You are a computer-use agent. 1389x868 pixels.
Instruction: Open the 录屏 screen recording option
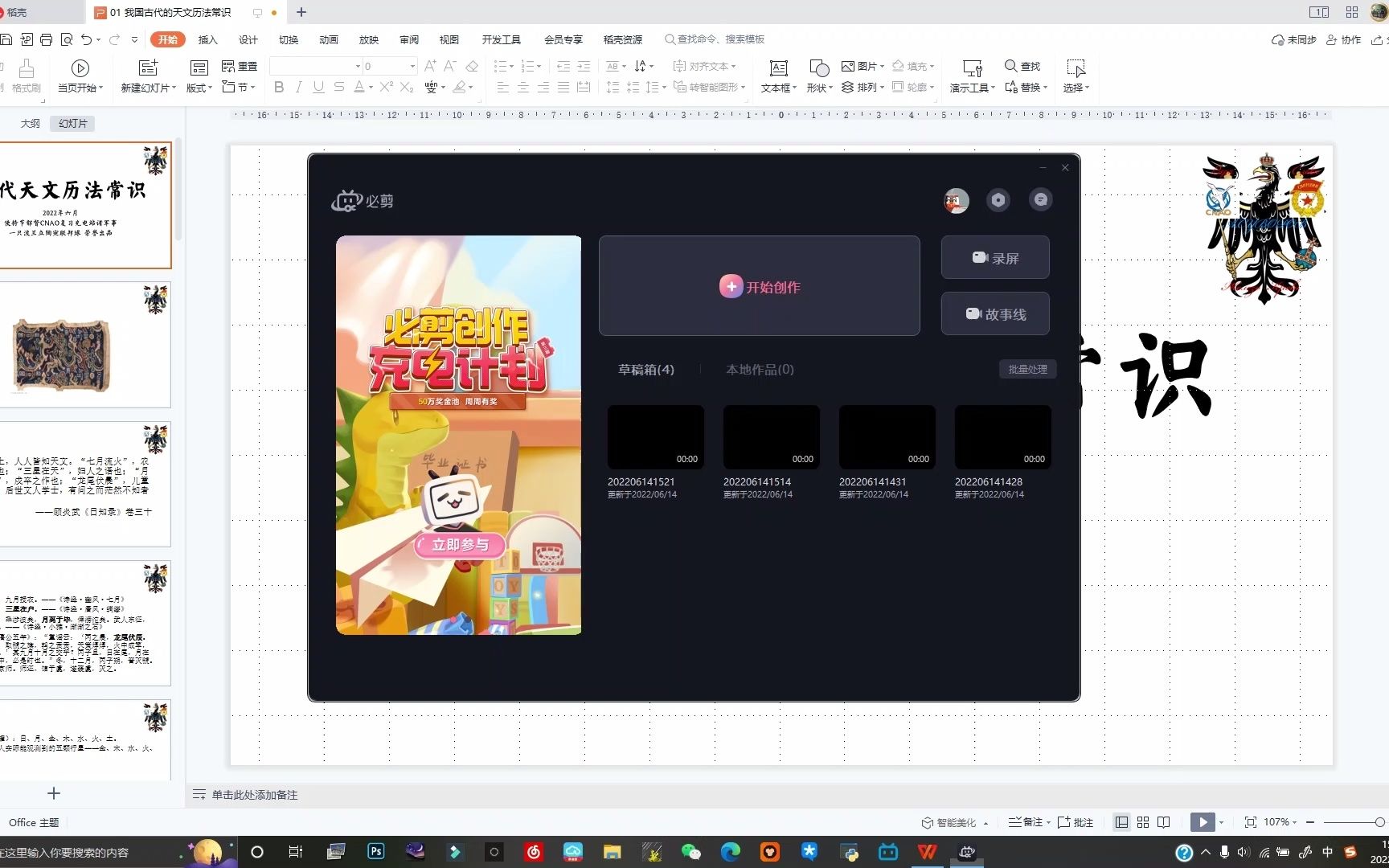(x=995, y=258)
